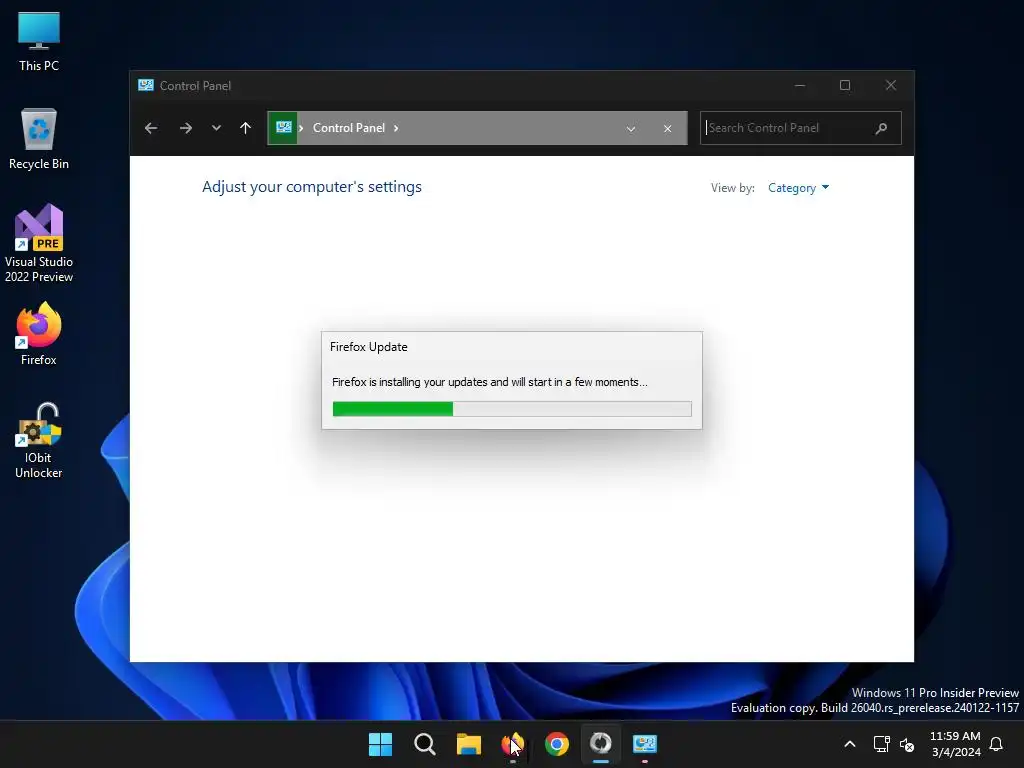The image size is (1024, 768).
Task: Go up one level in Control Panel
Action: coord(246,128)
